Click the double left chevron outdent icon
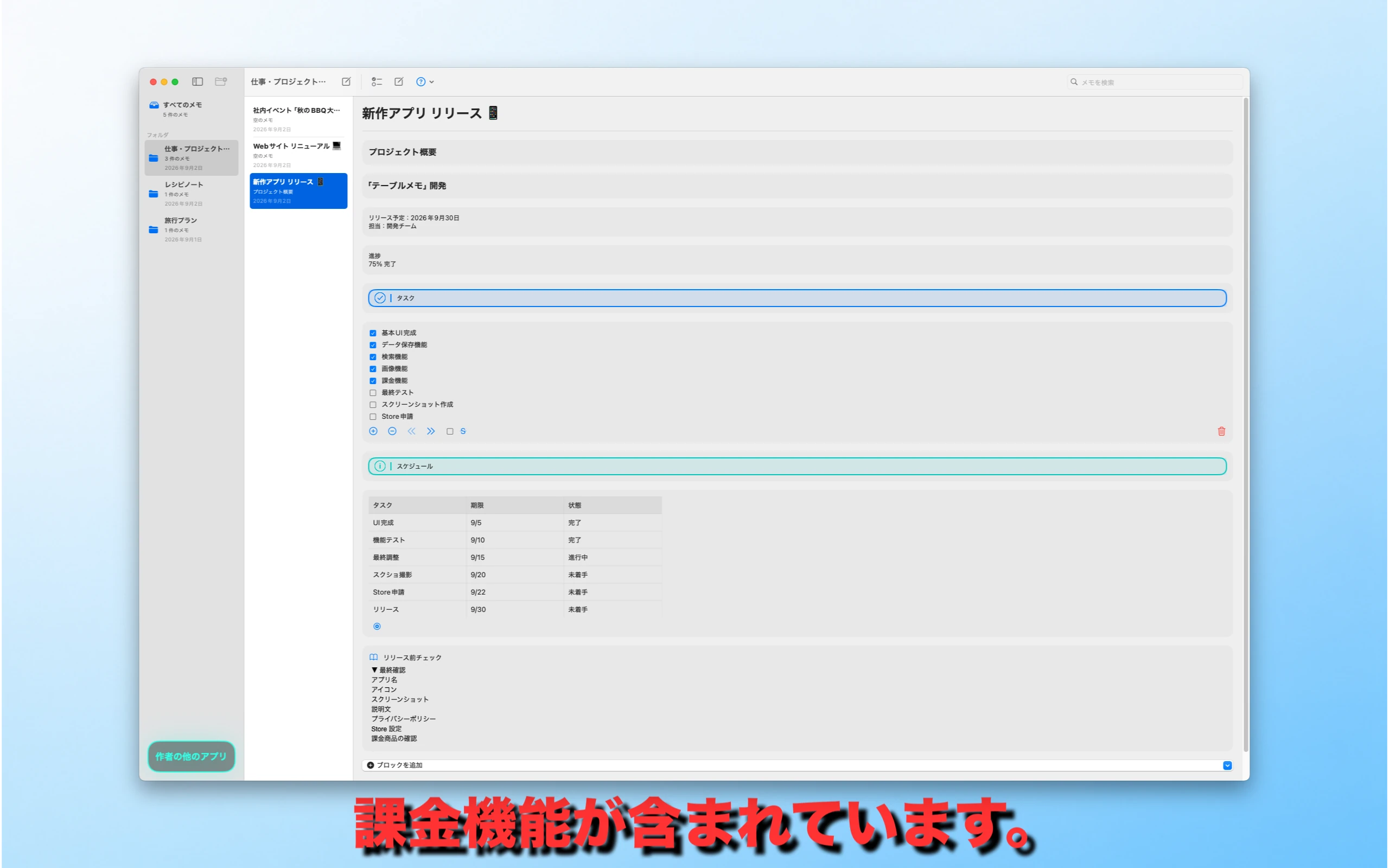Image resolution: width=1389 pixels, height=868 pixels. pos(411,431)
